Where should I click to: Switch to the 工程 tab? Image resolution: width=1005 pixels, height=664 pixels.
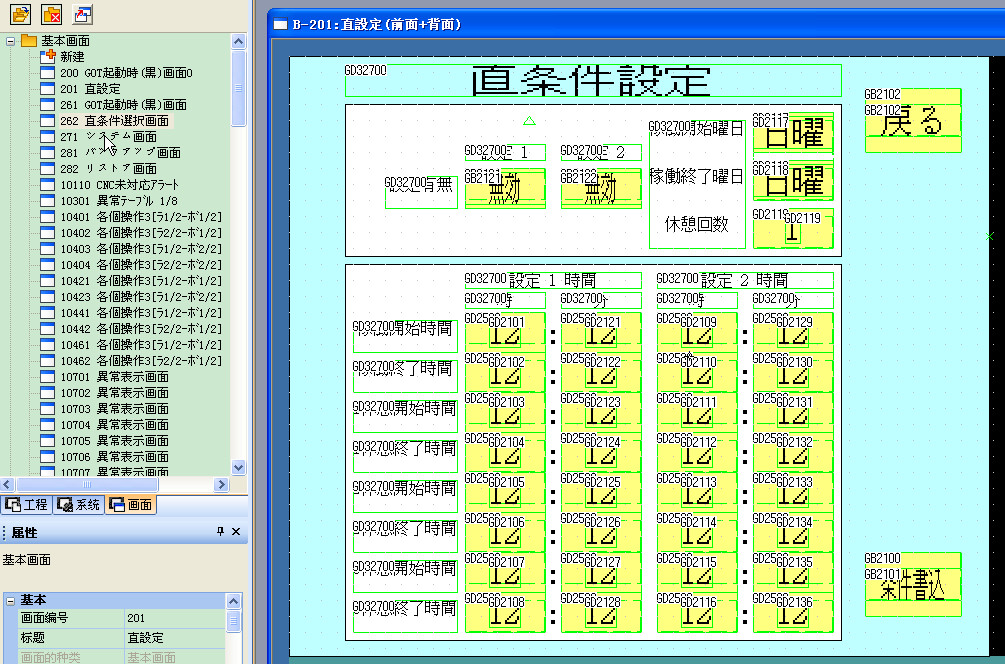26,505
